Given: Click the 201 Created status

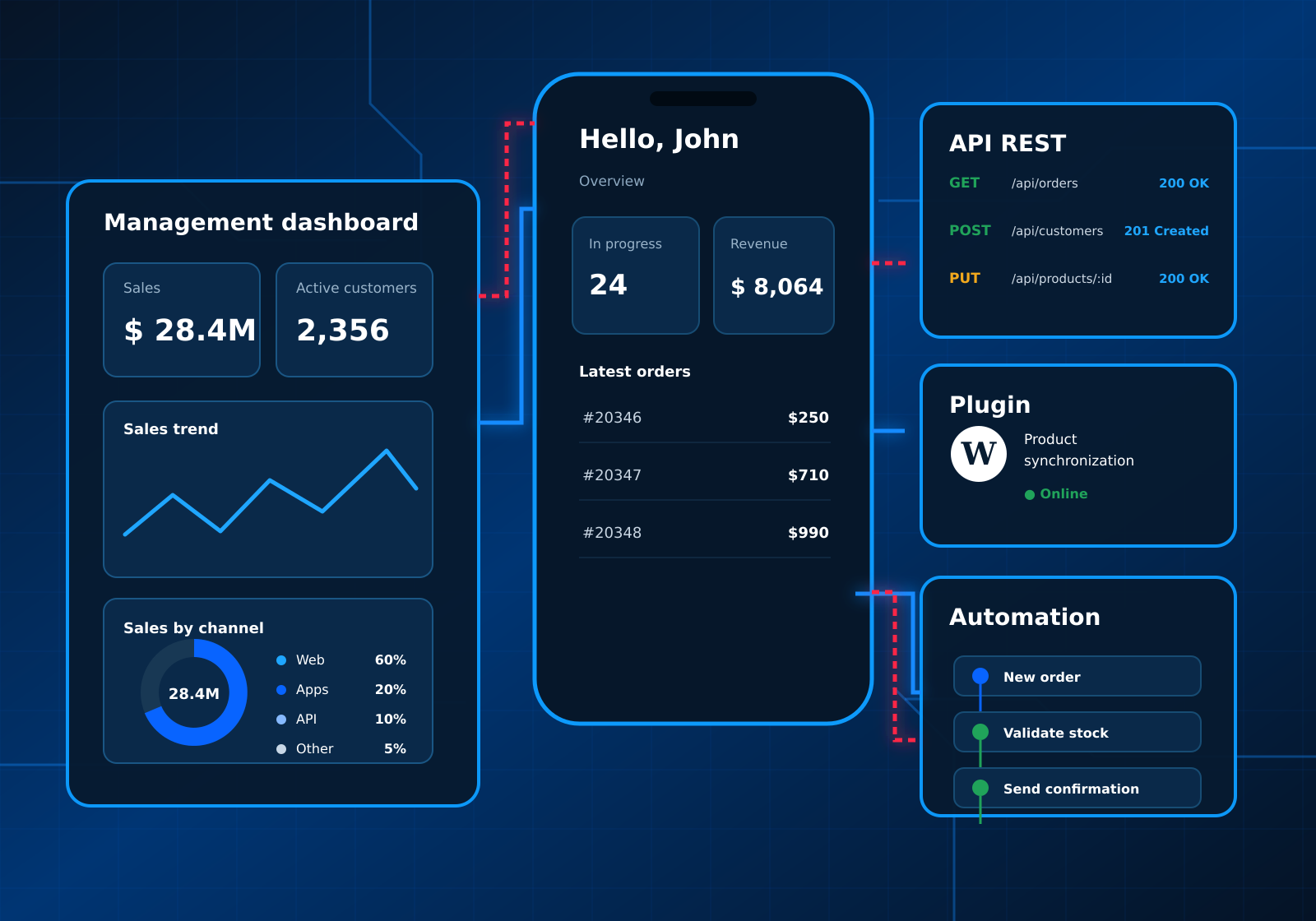Looking at the screenshot, I should (x=1166, y=231).
